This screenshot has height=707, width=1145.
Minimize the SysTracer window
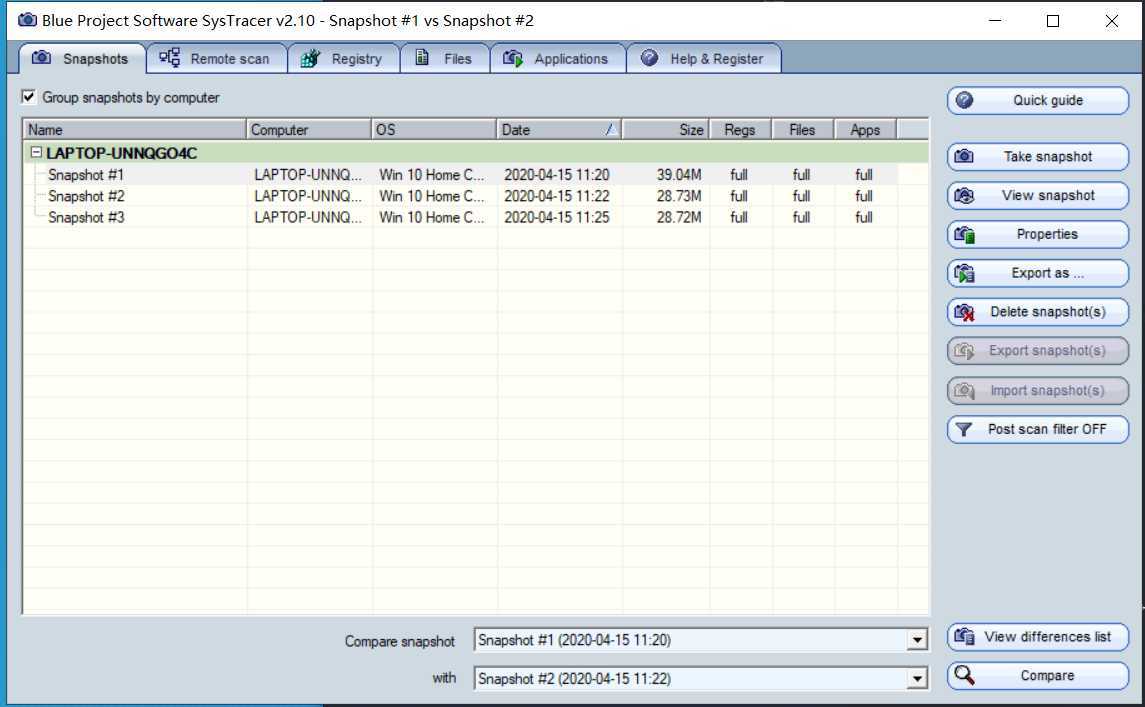coord(995,20)
